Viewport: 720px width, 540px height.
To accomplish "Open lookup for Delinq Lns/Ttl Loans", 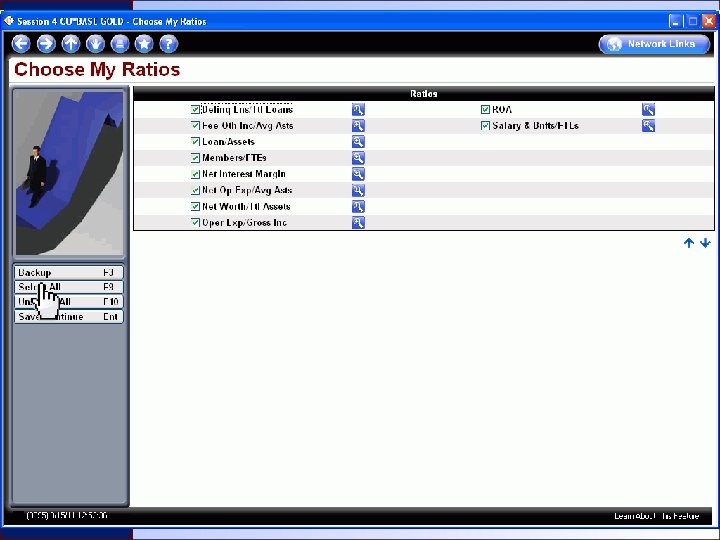I will point(358,110).
